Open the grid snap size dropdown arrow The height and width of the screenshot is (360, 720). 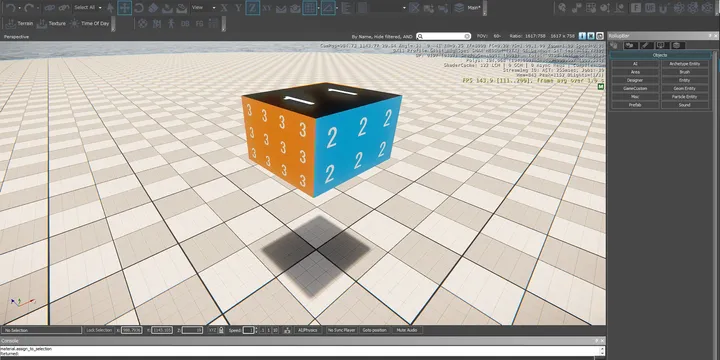click(x=318, y=8)
